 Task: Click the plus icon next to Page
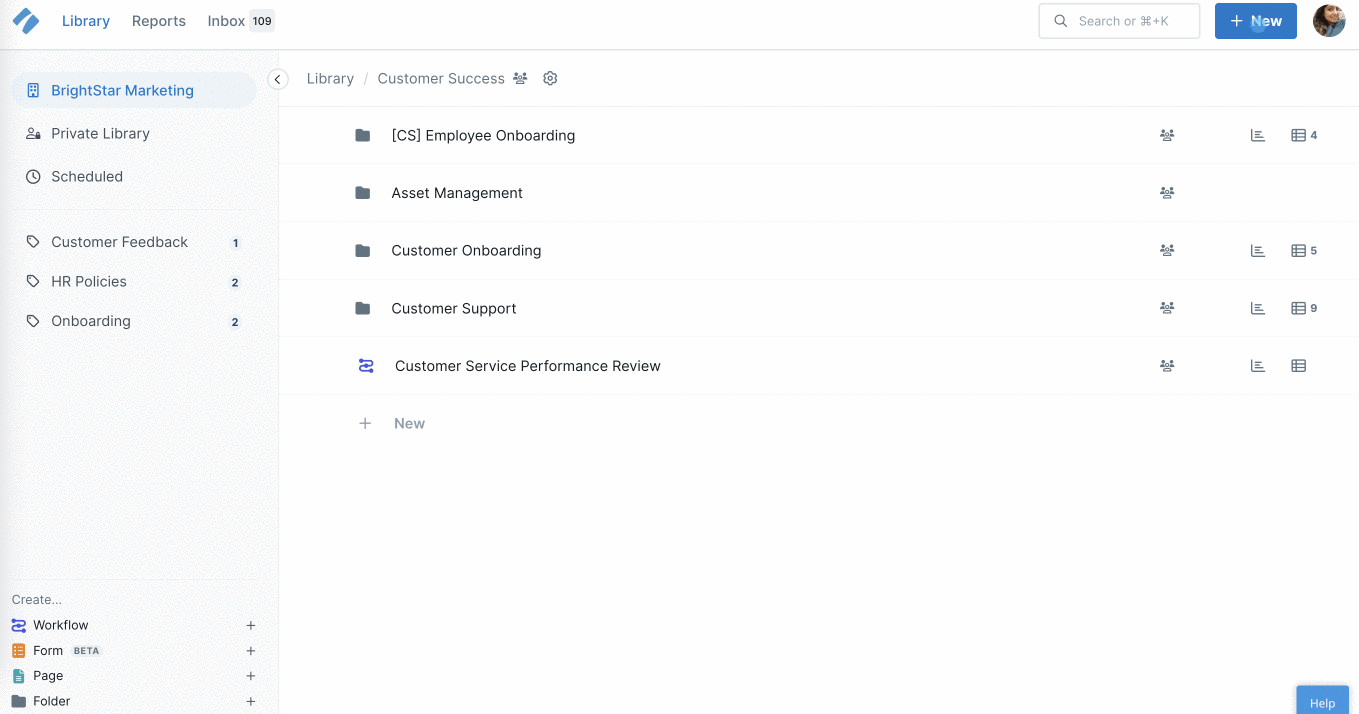coord(251,676)
